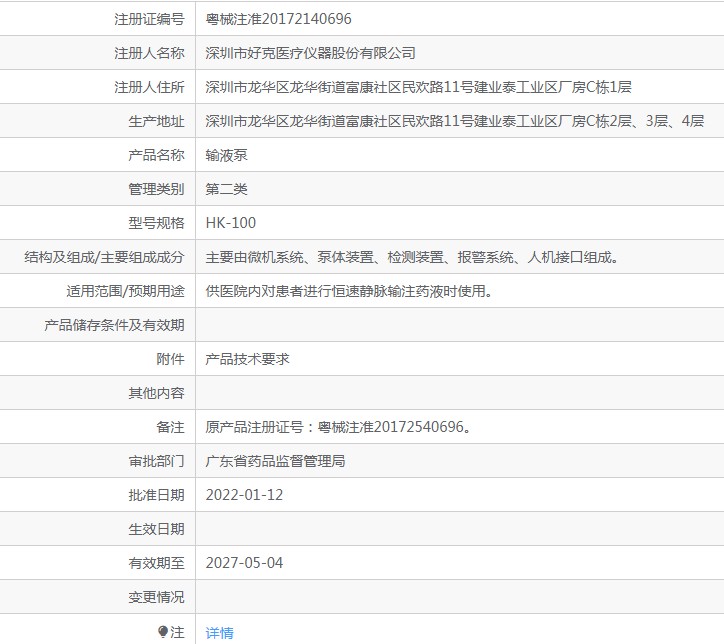Select product name 输液泵
Screen dimensions: 724x644
click(x=226, y=155)
